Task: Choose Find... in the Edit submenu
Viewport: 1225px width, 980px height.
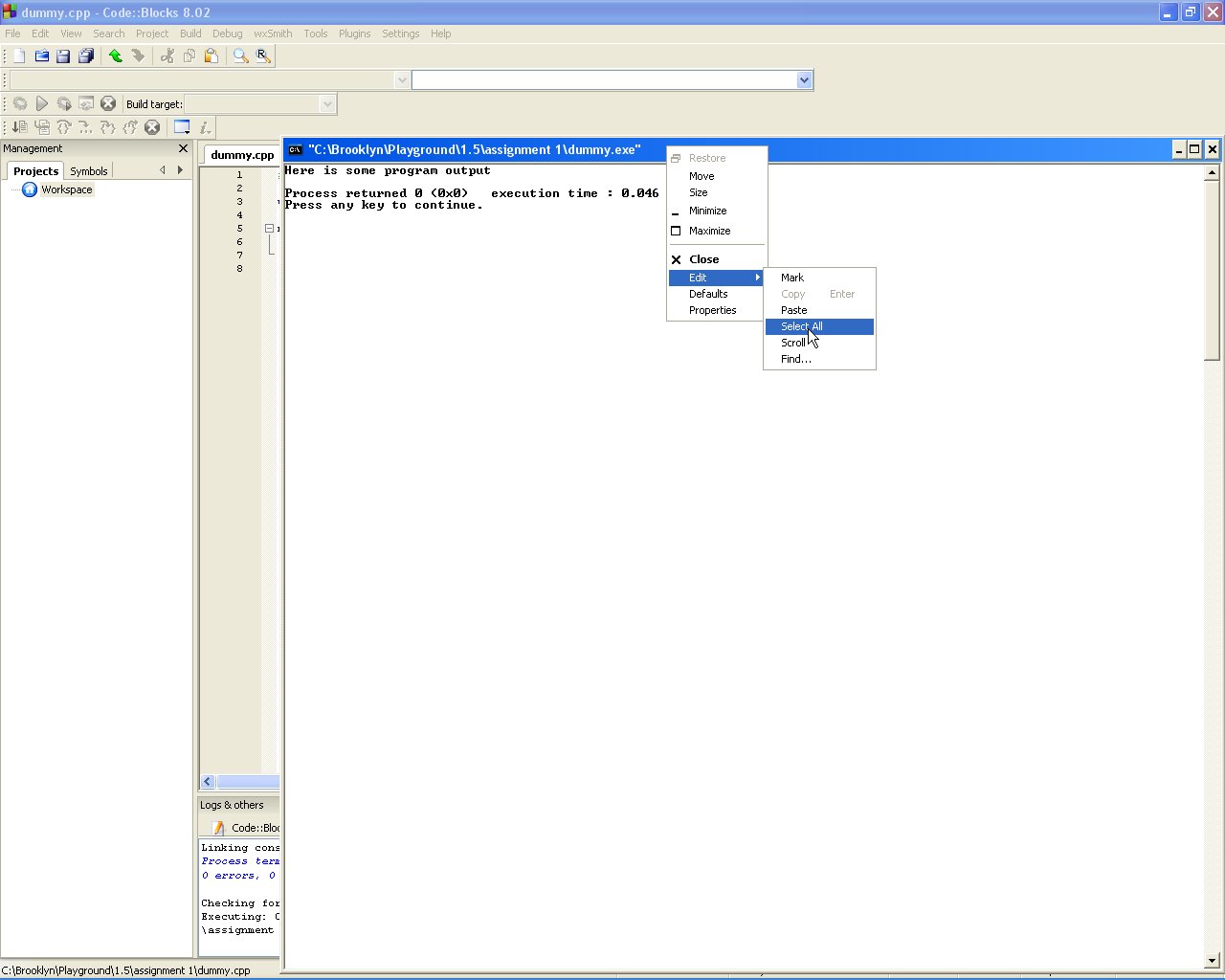Action: coord(819,359)
